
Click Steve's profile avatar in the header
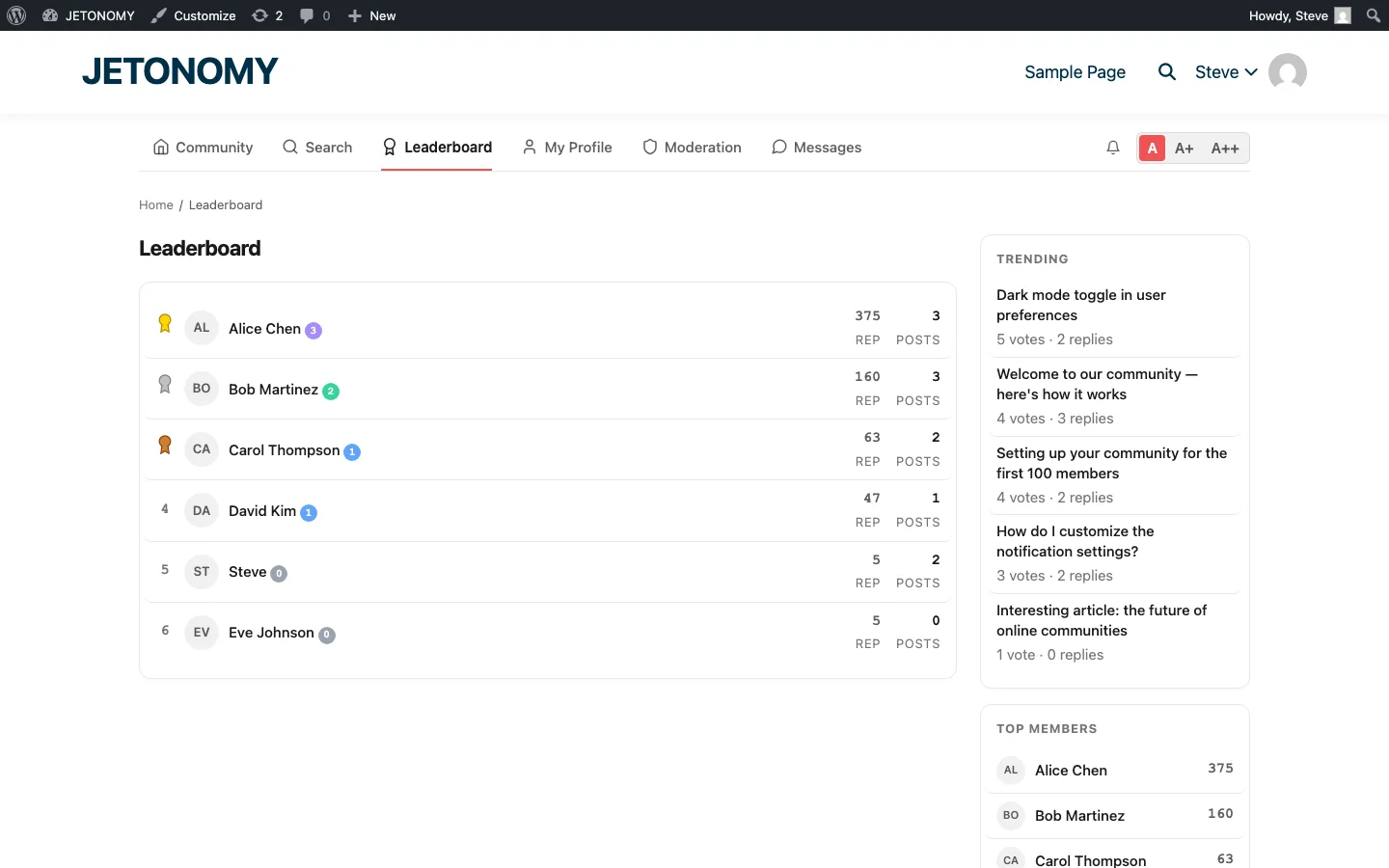(1287, 71)
